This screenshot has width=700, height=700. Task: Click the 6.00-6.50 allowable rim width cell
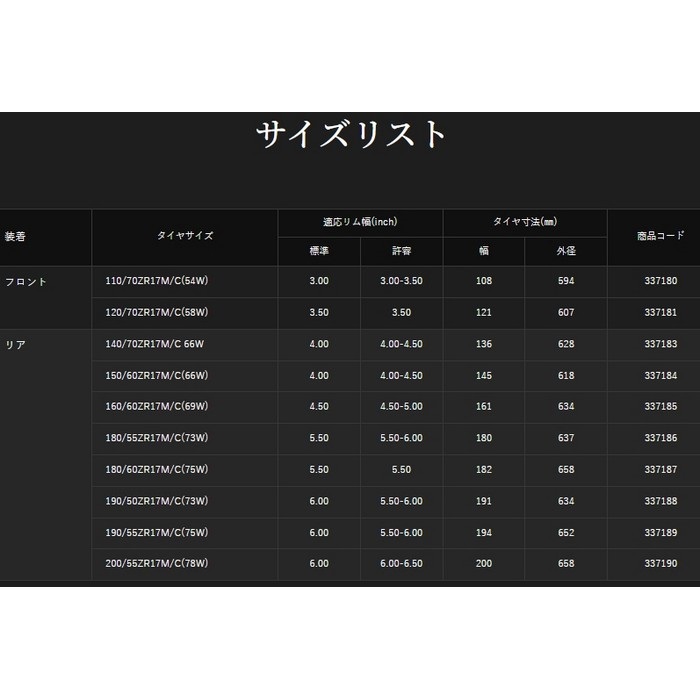401,564
